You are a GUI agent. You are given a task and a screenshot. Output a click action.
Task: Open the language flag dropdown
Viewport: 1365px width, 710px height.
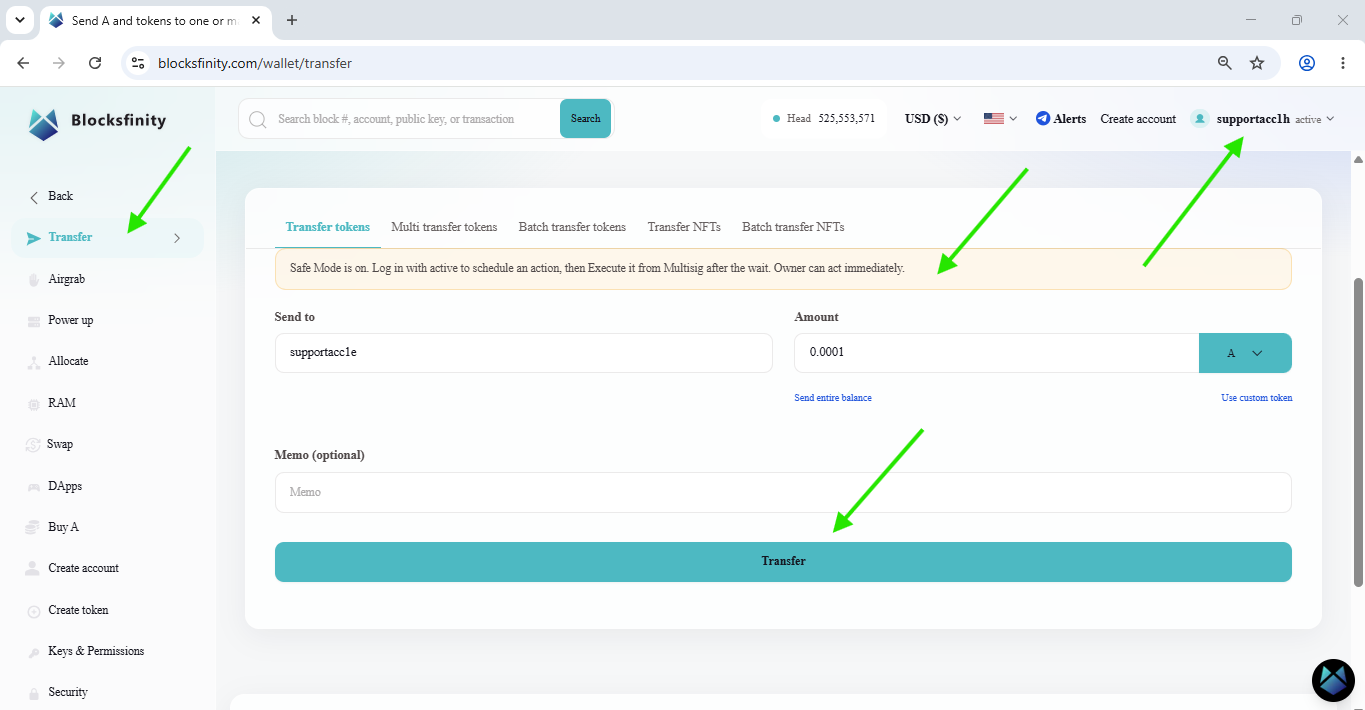pos(1000,118)
